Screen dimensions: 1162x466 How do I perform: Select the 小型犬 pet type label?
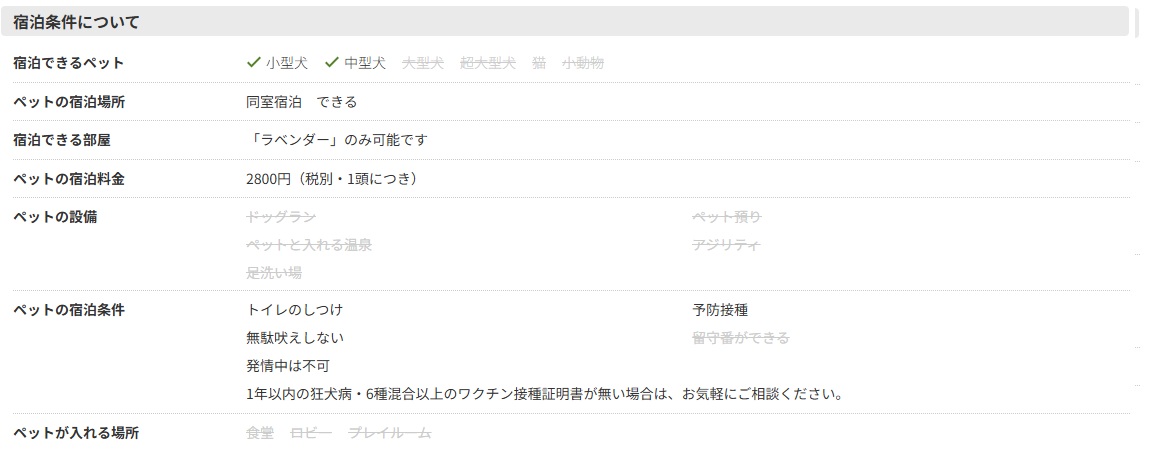coord(287,63)
